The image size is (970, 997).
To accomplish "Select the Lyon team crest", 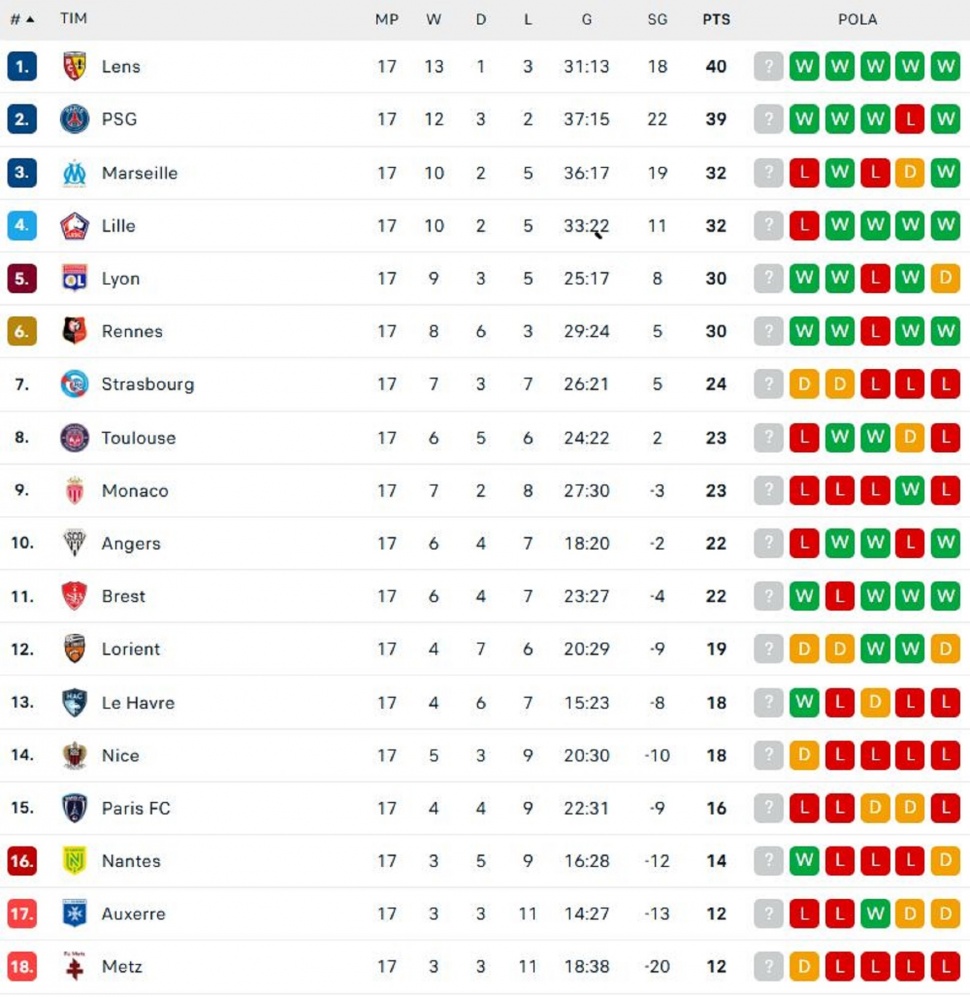I will point(72,278).
